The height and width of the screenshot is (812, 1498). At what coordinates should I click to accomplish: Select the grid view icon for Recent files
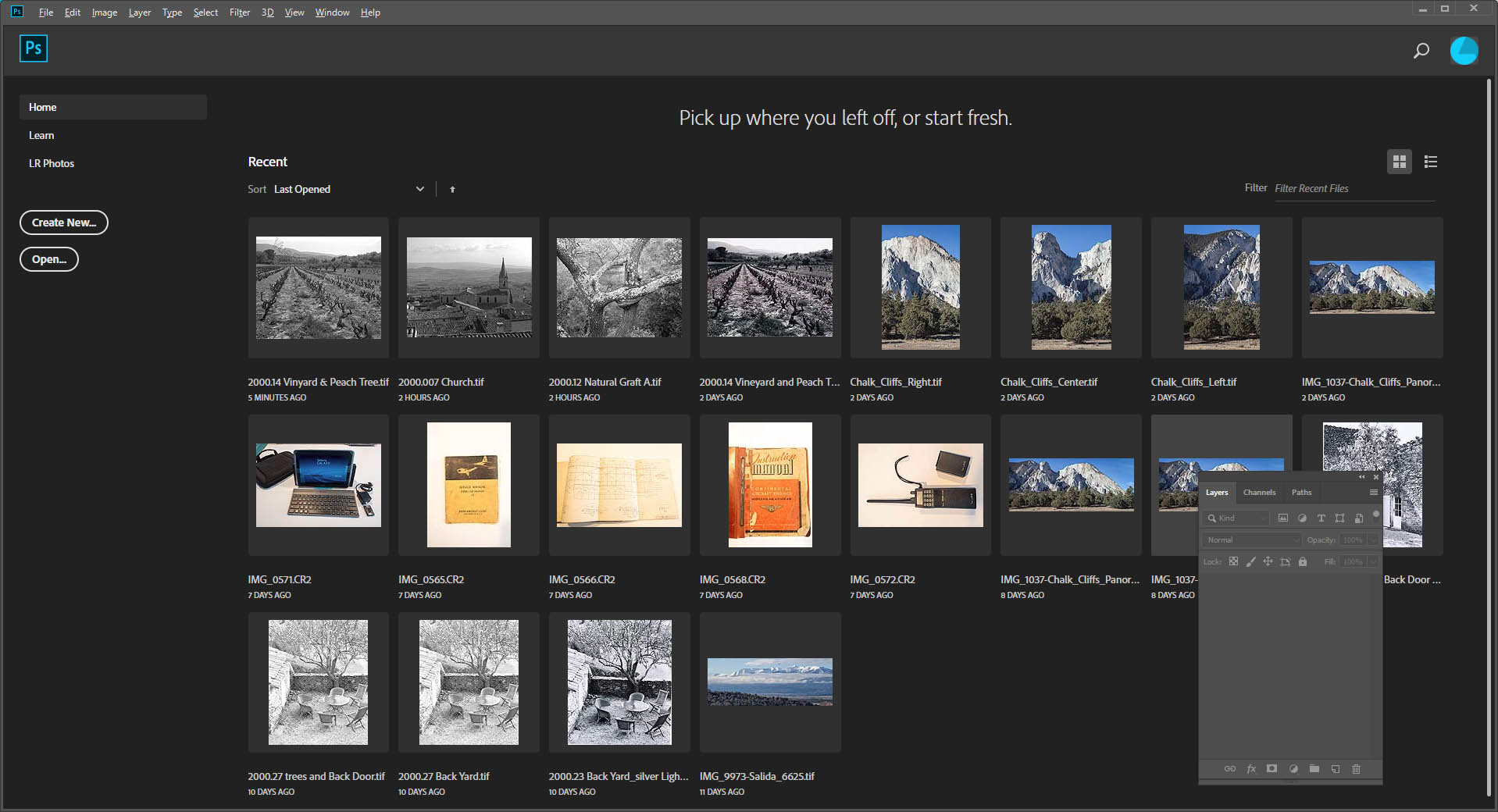(1400, 162)
